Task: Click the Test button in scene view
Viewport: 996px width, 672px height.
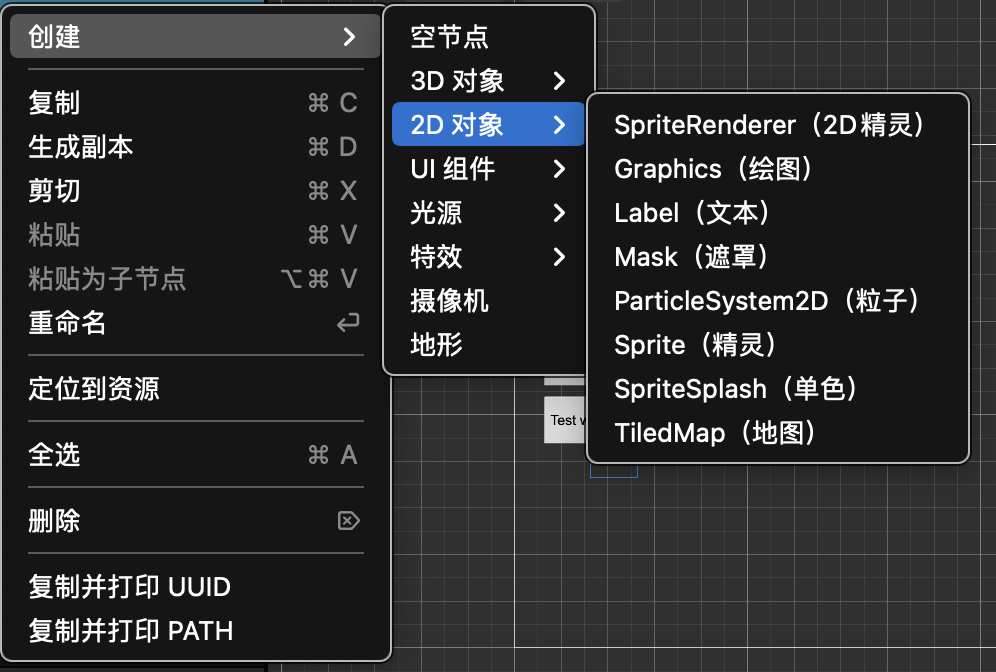Action: click(x=565, y=420)
